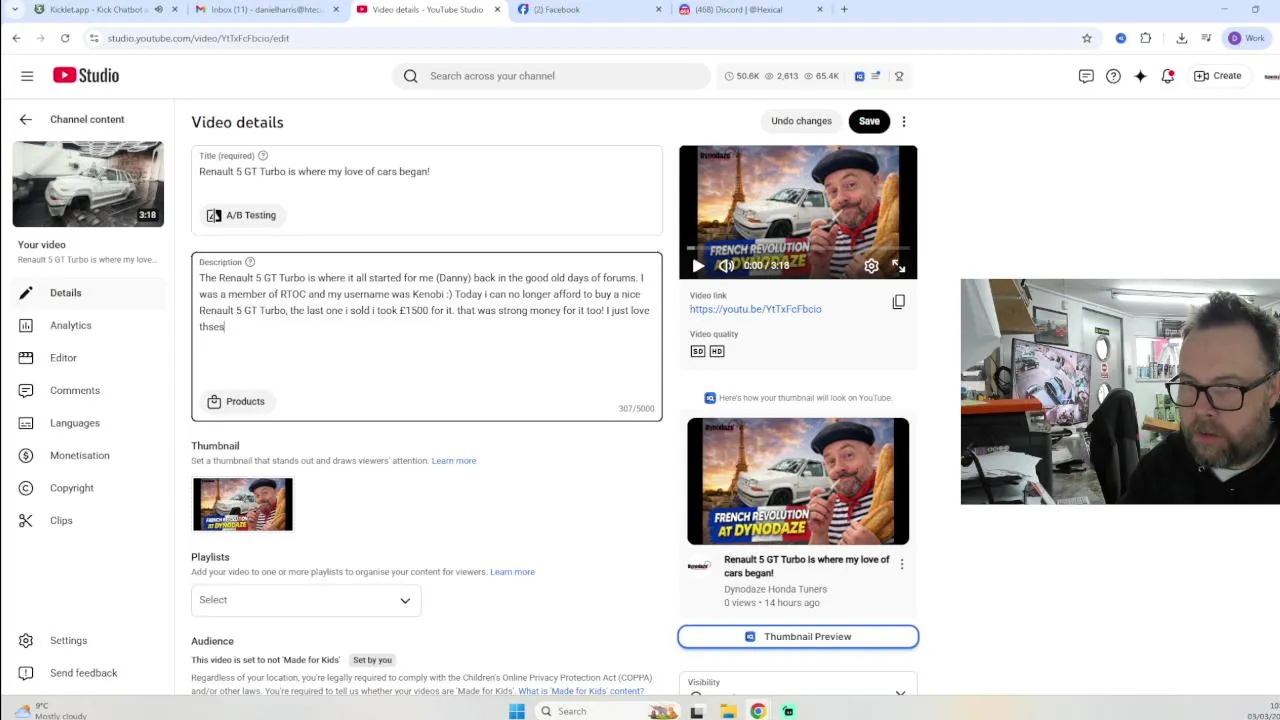Image resolution: width=1280 pixels, height=720 pixels.
Task: Open the three-dot options next to Save
Action: tap(904, 122)
